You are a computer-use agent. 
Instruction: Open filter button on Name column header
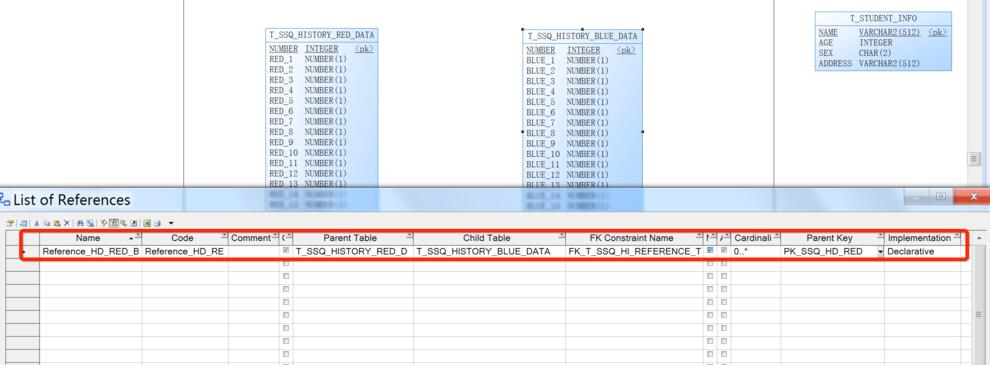tap(138, 236)
